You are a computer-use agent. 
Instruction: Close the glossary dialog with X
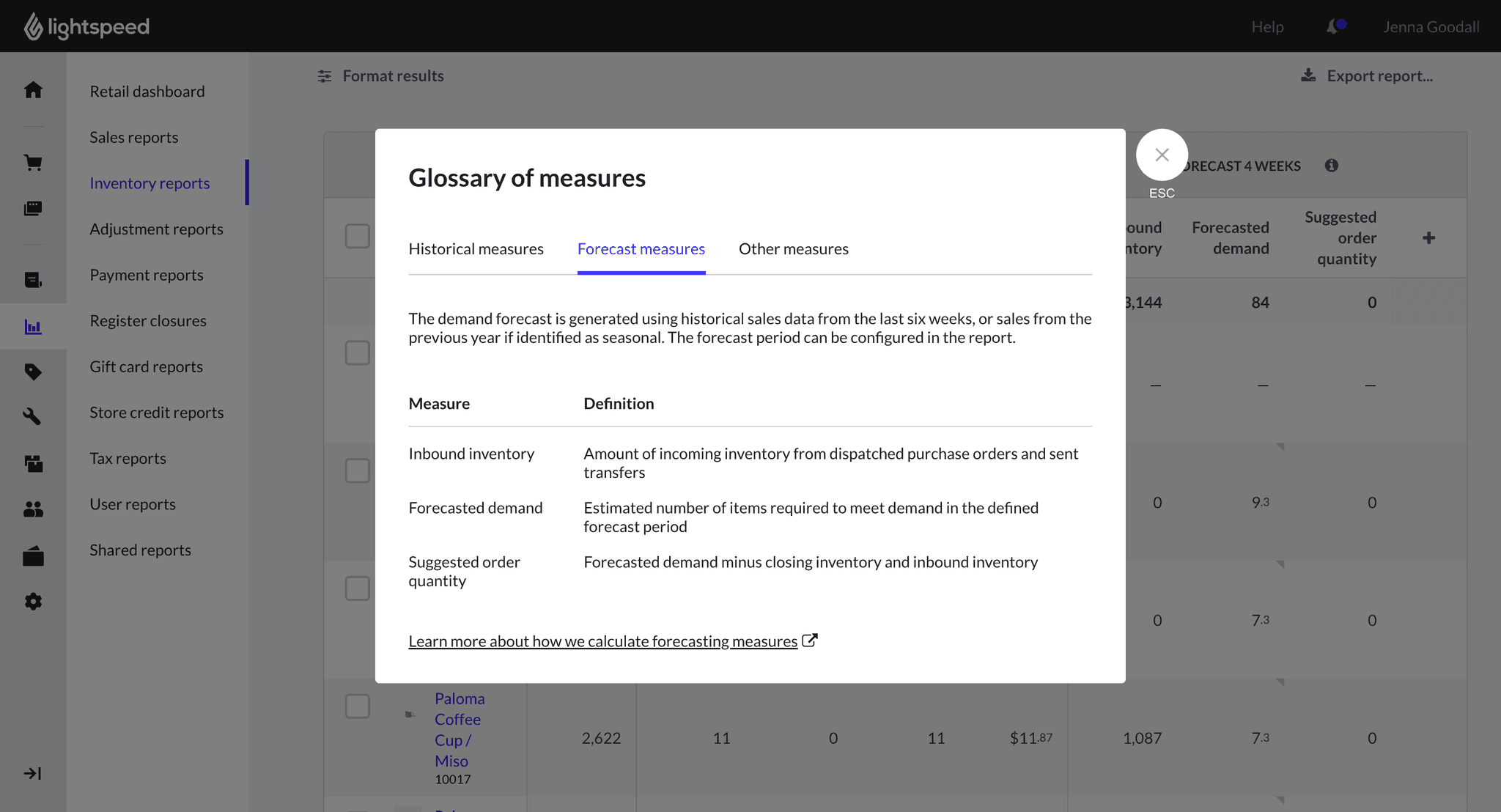1162,155
